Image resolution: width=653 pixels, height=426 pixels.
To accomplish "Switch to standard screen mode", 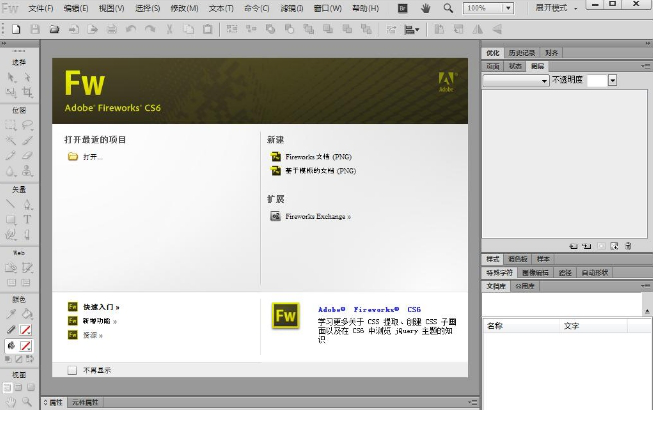I will [x=7, y=387].
